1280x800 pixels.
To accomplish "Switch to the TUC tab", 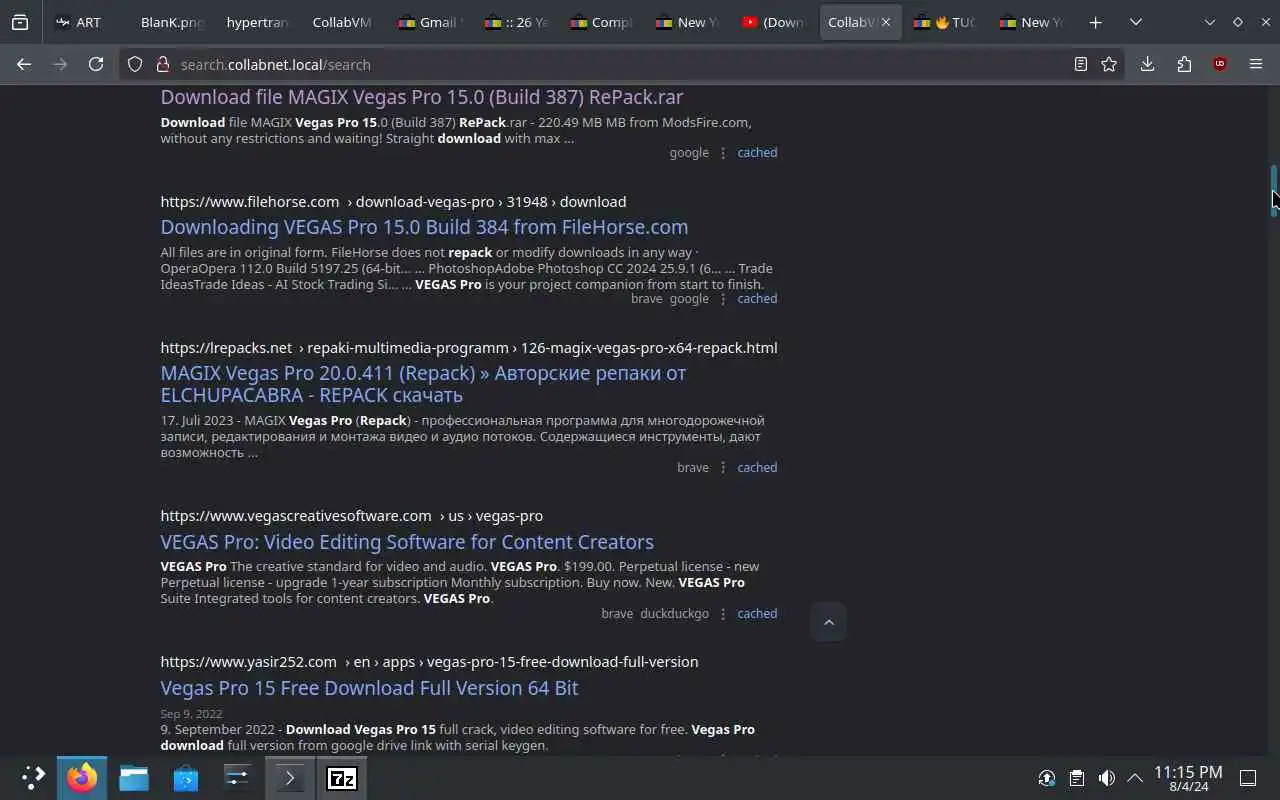I will pyautogui.click(x=946, y=22).
